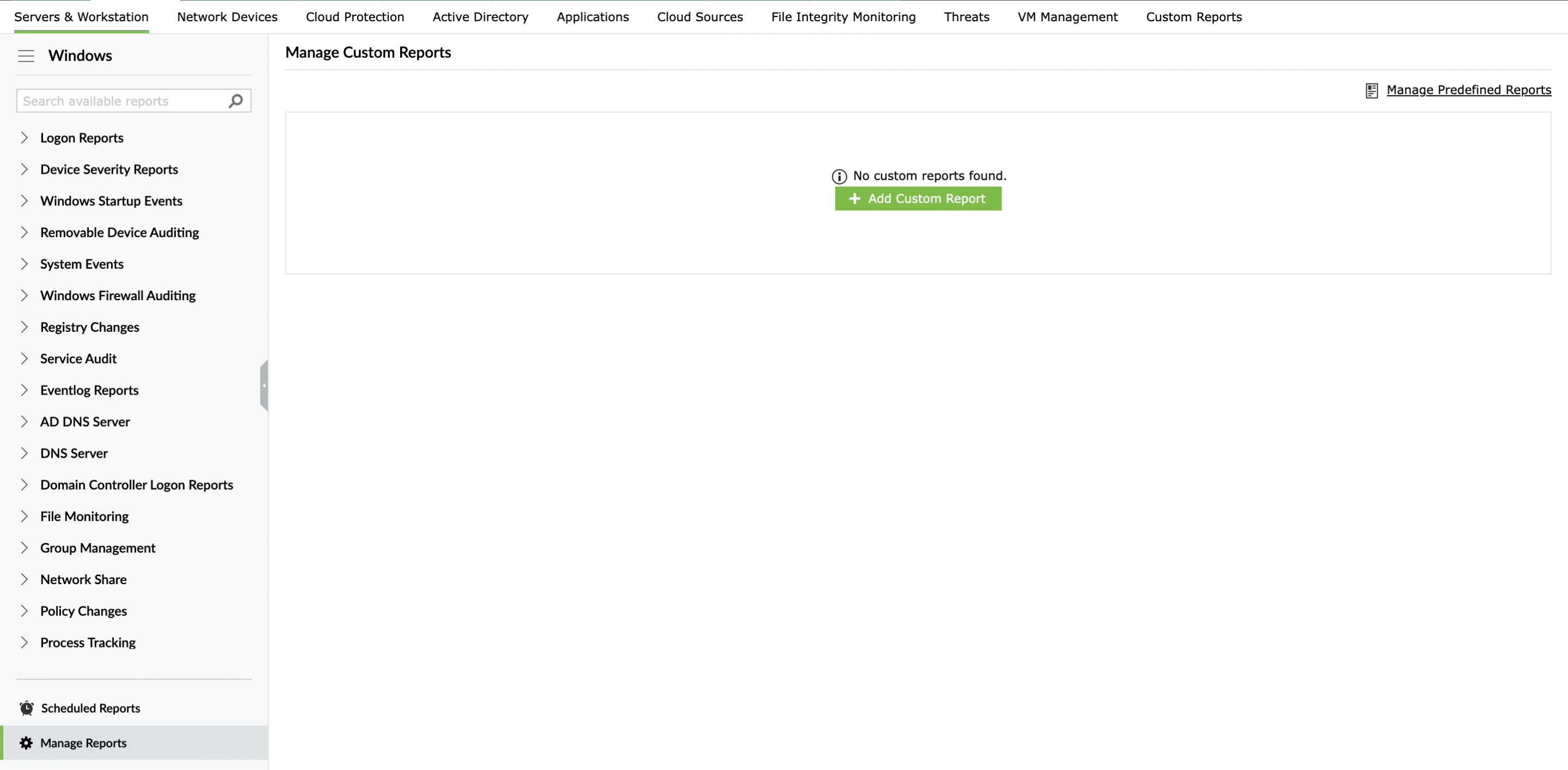The image size is (1568, 770).
Task: Expand the Logon Reports category
Action: coord(25,138)
